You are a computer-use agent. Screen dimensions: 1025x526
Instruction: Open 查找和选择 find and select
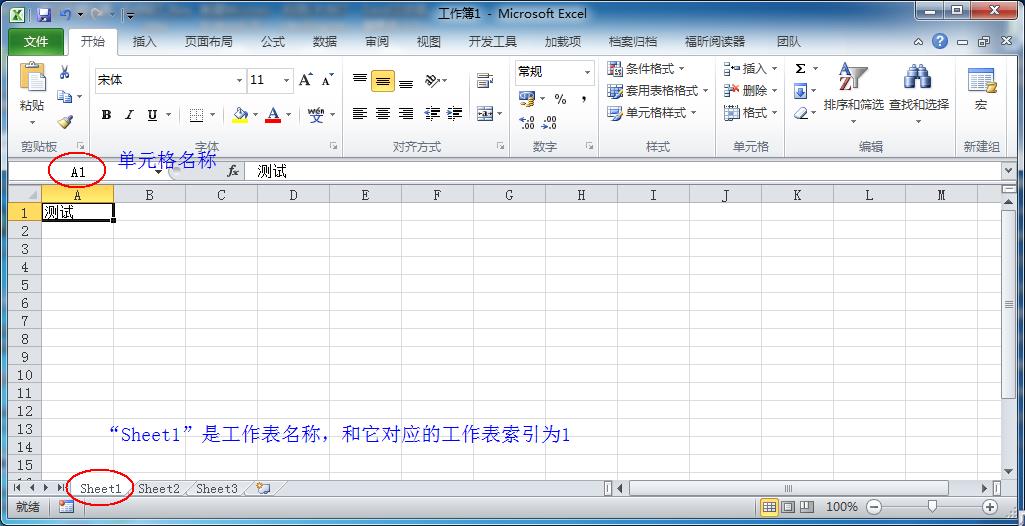[x=918, y=94]
